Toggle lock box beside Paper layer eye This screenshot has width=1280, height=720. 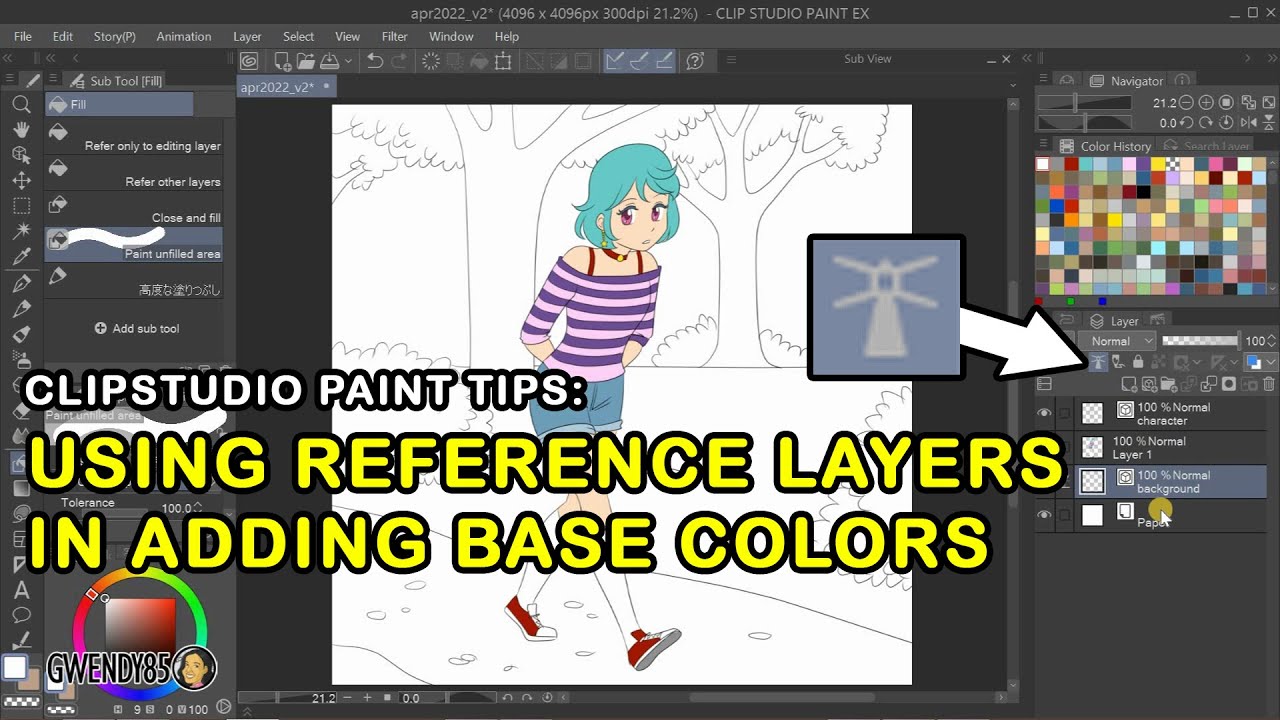1065,515
